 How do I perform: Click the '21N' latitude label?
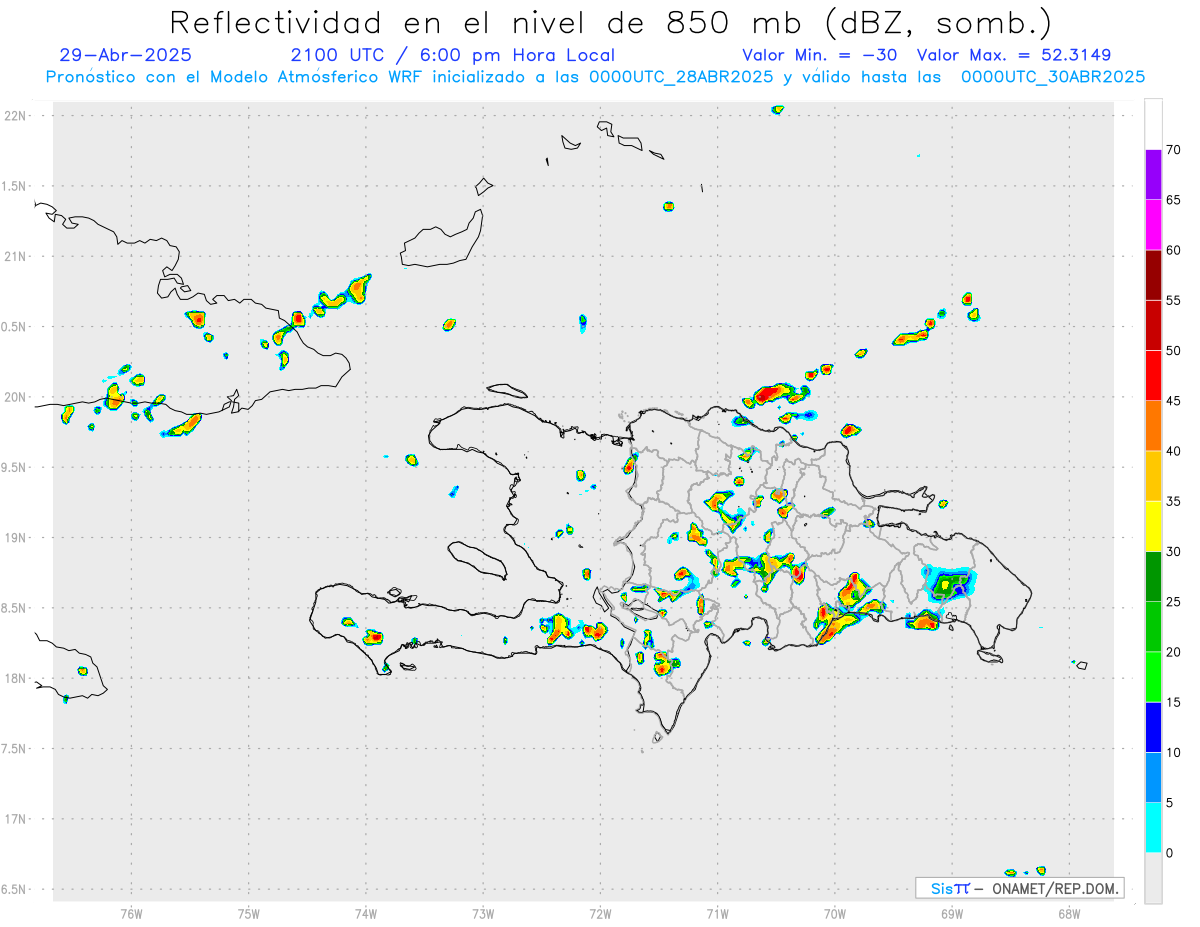pos(15,257)
